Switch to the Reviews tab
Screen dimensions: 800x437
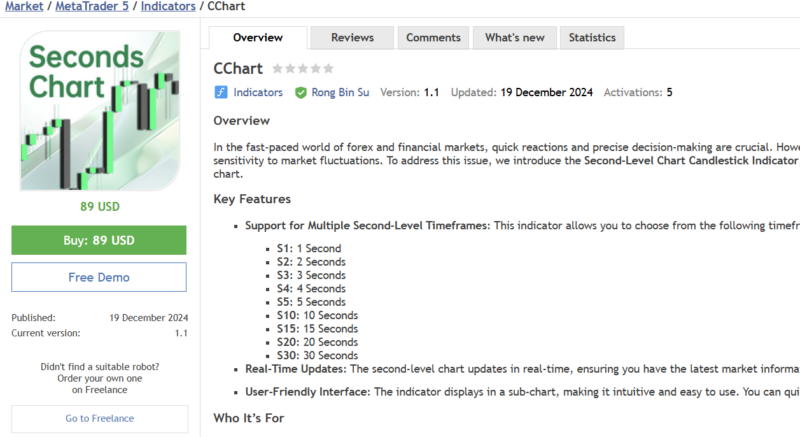pyautogui.click(x=352, y=38)
